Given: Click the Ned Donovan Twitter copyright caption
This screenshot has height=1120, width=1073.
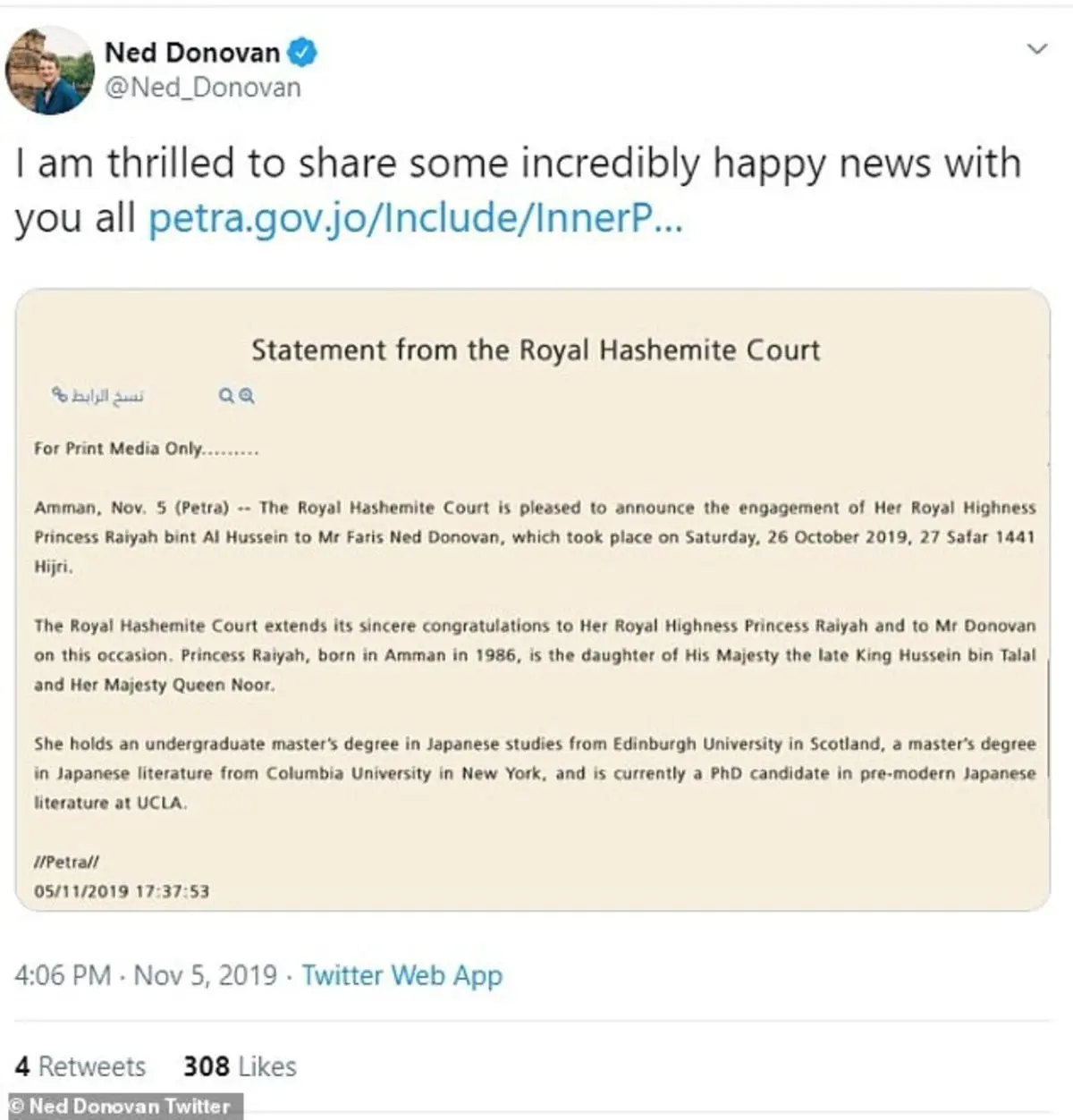Looking at the screenshot, I should [x=122, y=1107].
